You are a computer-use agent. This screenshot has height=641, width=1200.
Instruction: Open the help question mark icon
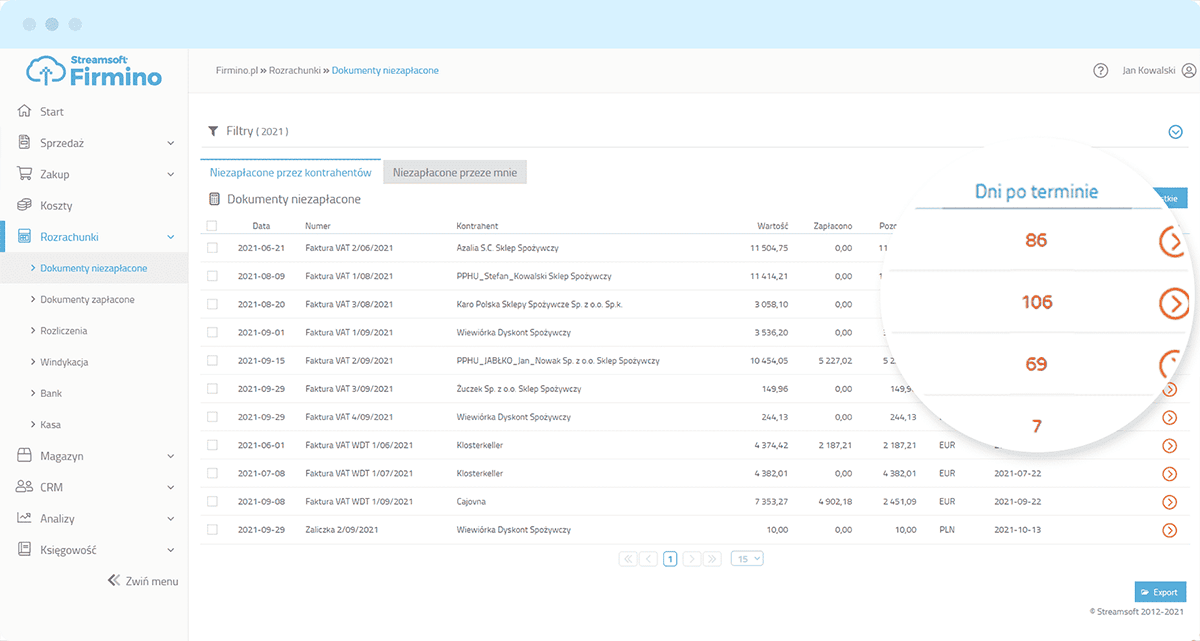coord(1101,71)
